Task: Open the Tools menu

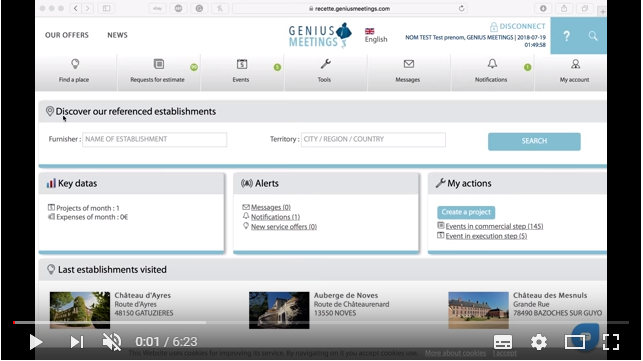Action: pos(326,72)
